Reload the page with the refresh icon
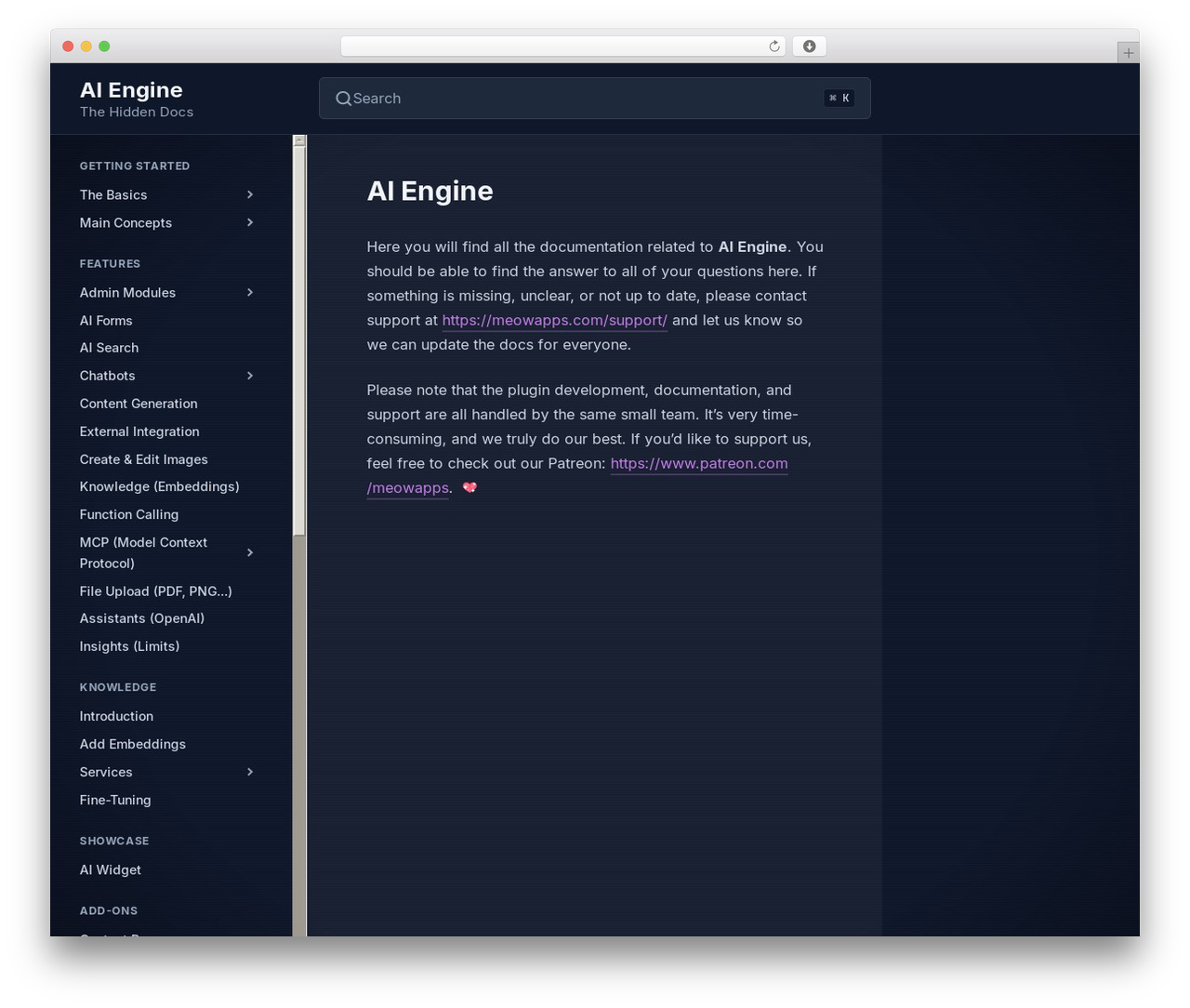Viewport: 1190px width, 1008px height. (x=774, y=46)
